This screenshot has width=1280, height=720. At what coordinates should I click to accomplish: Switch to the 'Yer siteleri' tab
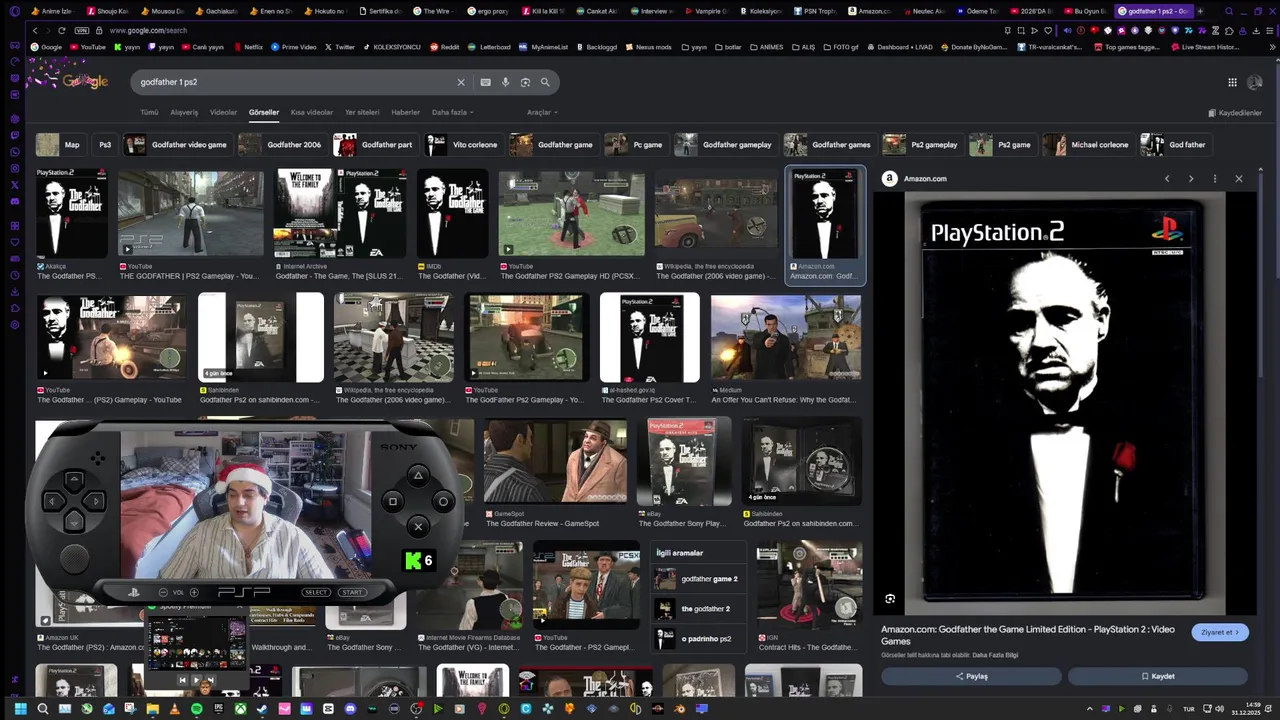tap(362, 112)
